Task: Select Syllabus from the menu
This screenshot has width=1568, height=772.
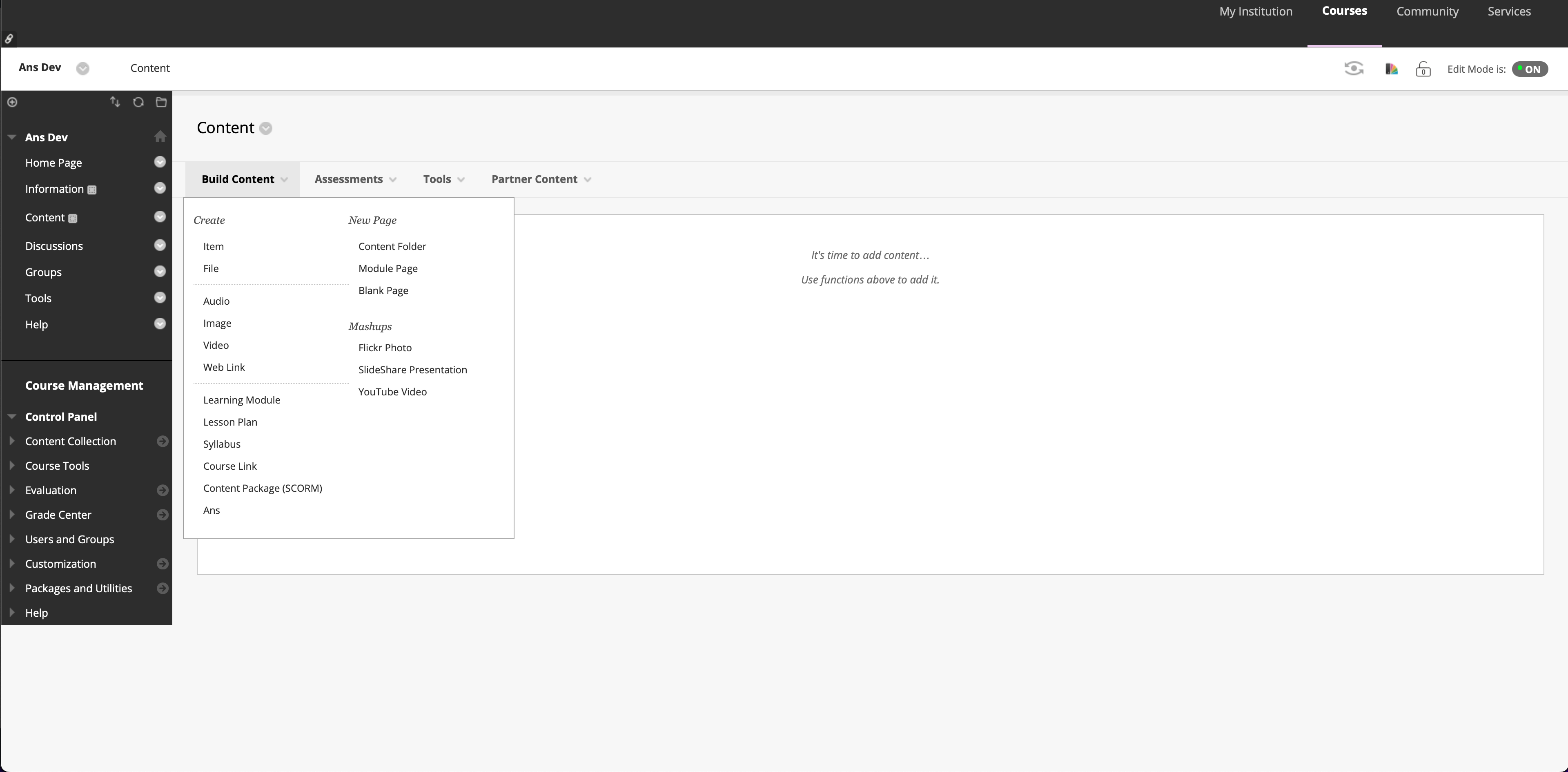Action: point(222,444)
